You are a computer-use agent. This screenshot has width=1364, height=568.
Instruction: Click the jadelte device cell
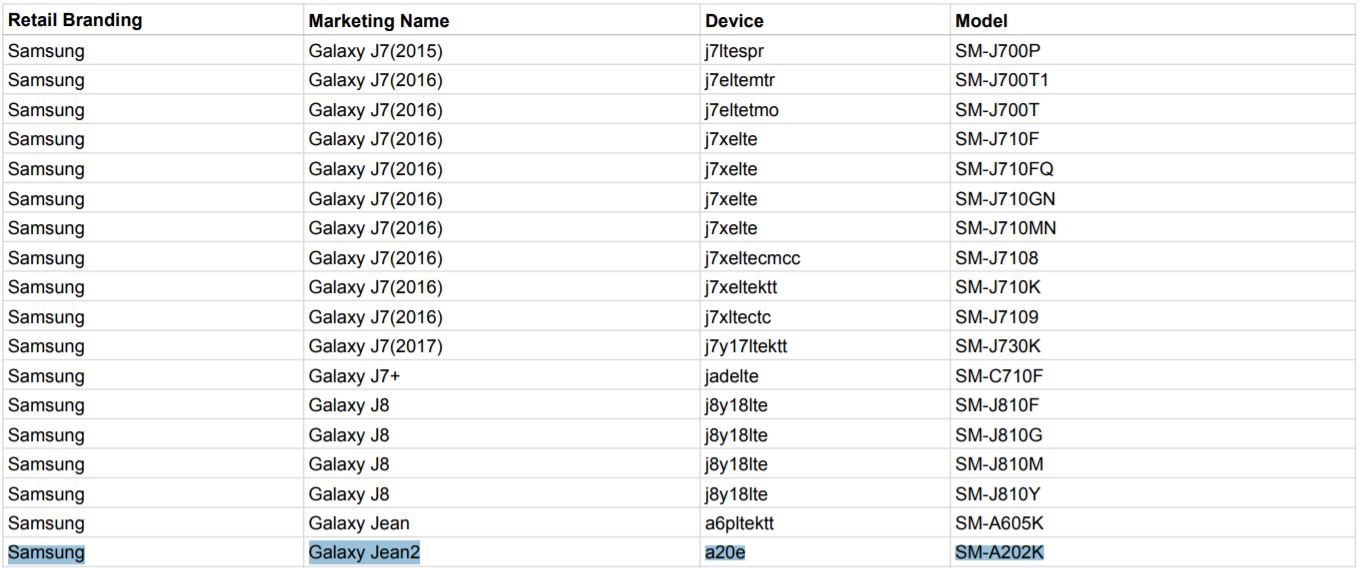(731, 376)
